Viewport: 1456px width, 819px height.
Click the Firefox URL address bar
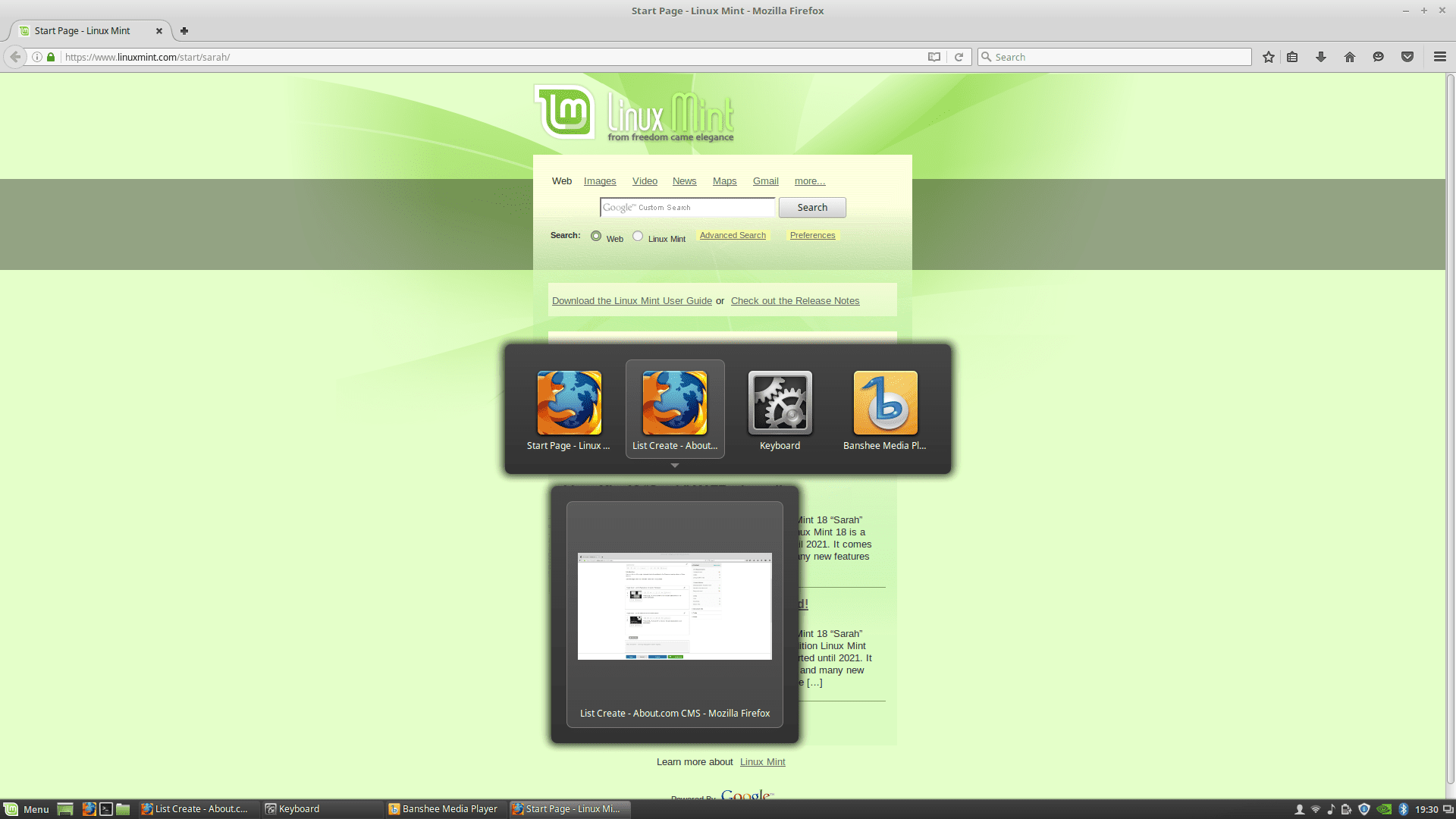point(493,57)
